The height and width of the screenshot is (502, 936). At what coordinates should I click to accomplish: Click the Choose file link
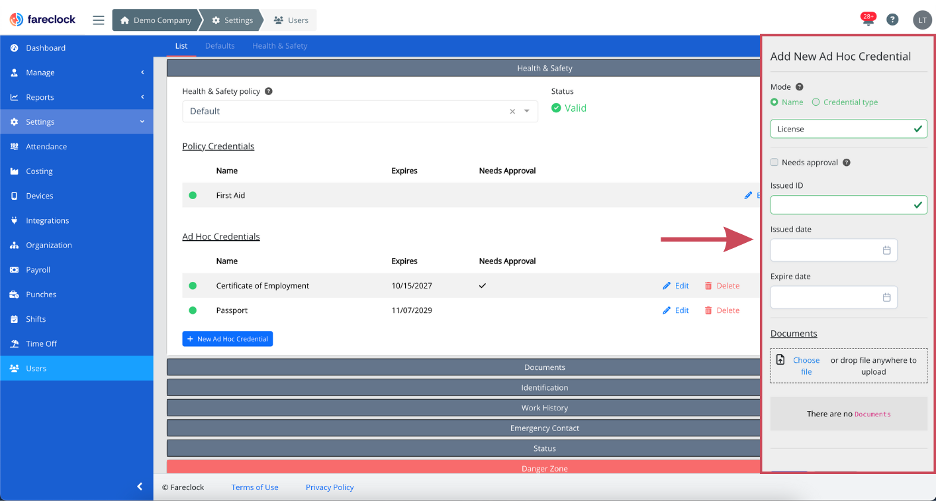pyautogui.click(x=806, y=366)
